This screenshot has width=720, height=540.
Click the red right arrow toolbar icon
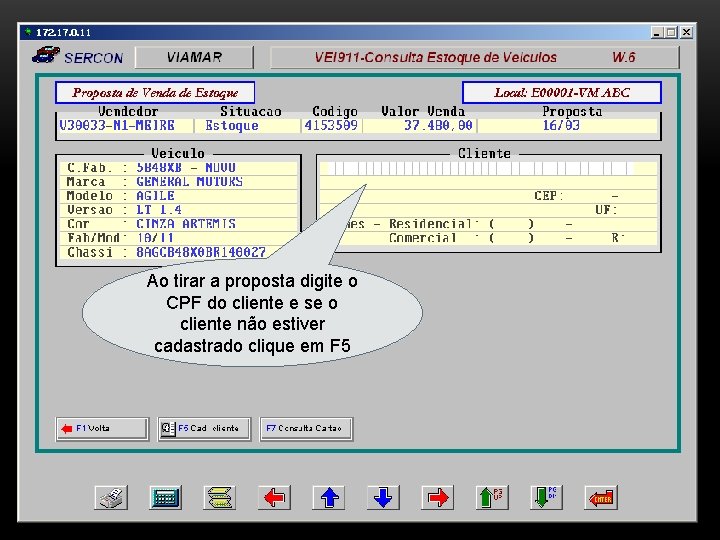click(438, 497)
